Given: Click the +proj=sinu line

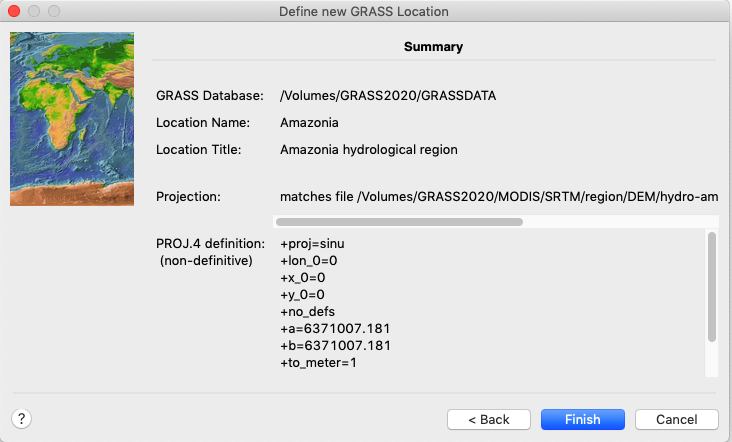Looking at the screenshot, I should (312, 243).
